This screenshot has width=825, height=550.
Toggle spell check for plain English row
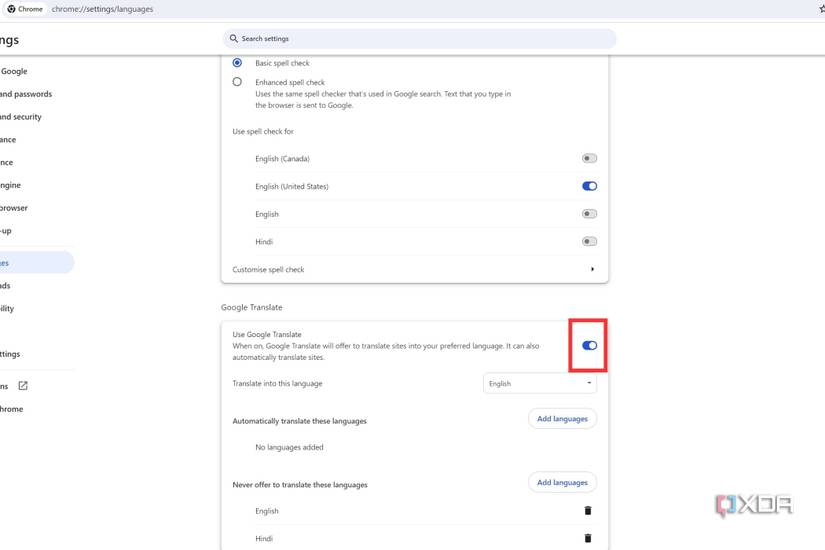(x=589, y=214)
